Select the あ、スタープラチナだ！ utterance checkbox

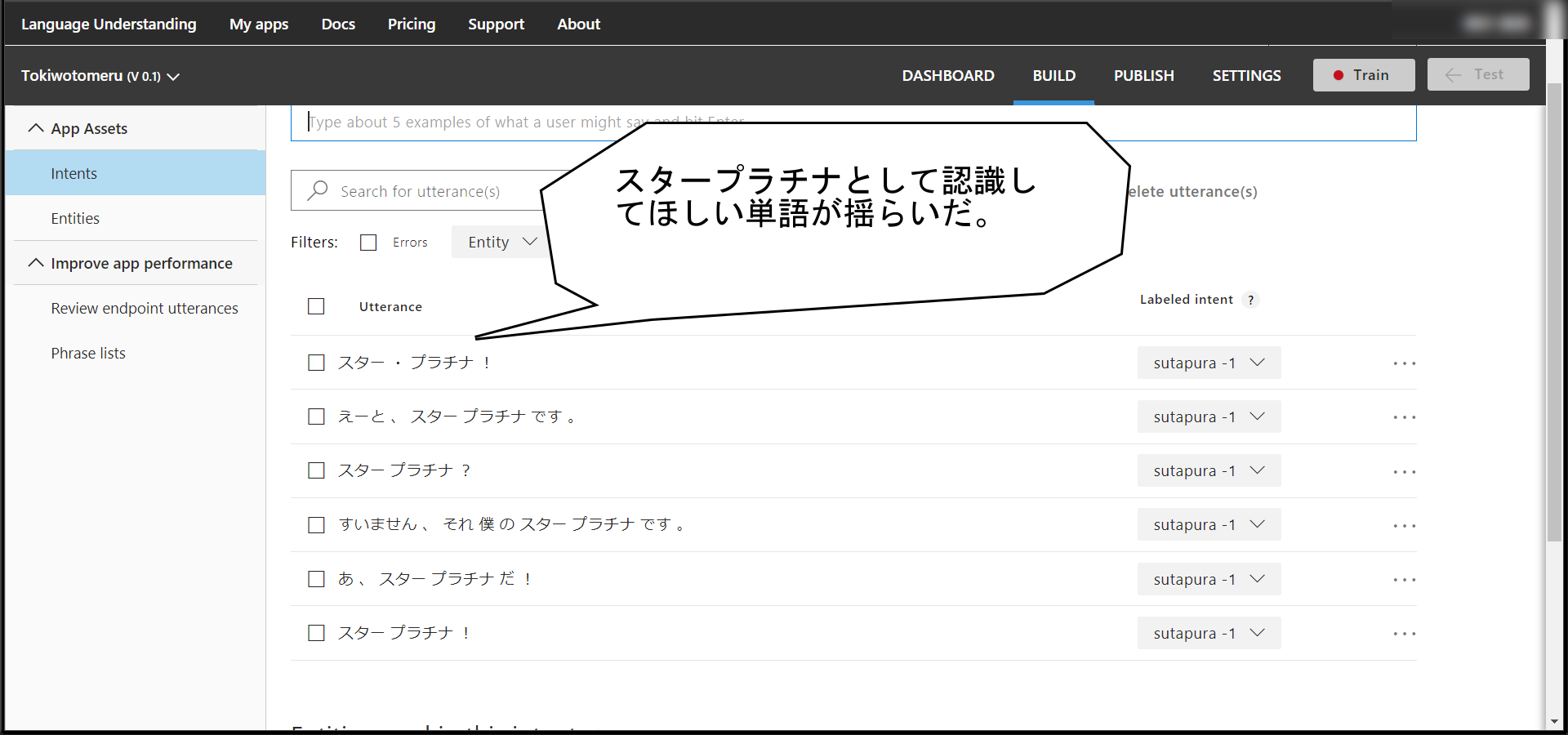tap(316, 579)
